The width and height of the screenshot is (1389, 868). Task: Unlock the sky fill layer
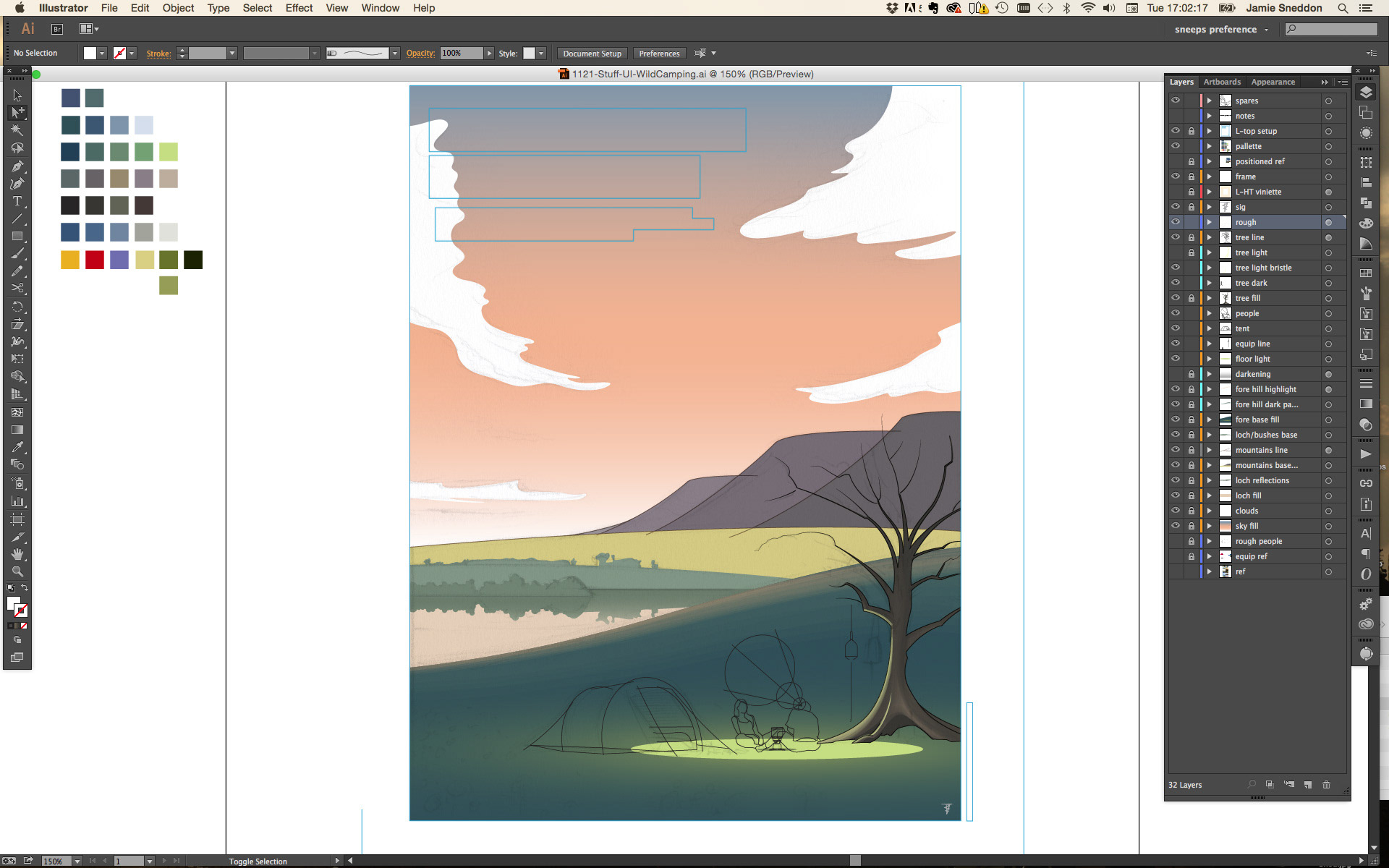1191,526
